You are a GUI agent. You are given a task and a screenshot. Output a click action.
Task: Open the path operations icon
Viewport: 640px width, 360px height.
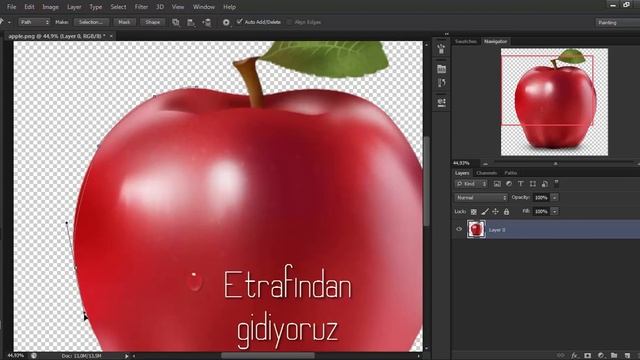[x=176, y=22]
